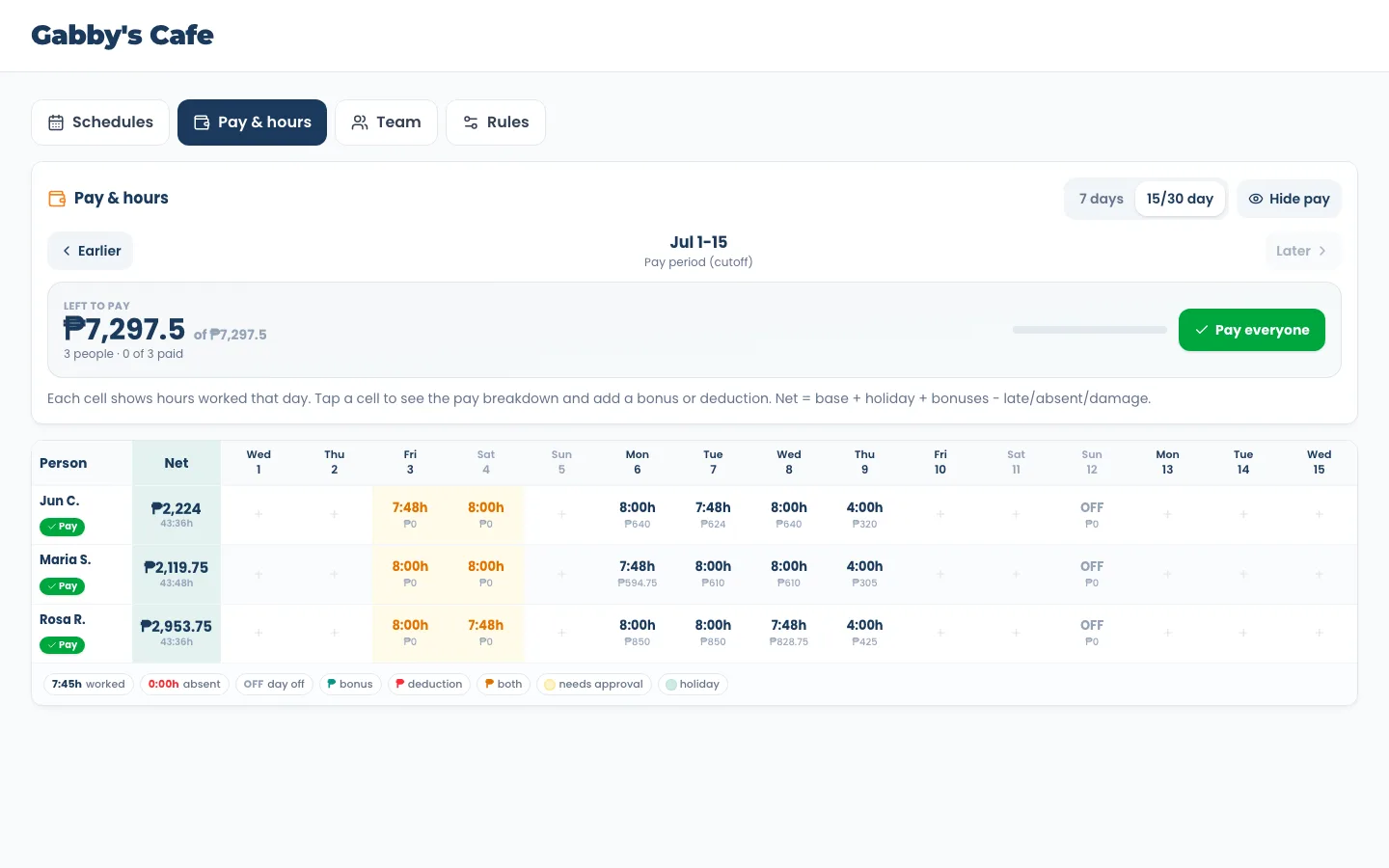
Task: Click the 7:45h worked legend chip
Action: point(89,684)
